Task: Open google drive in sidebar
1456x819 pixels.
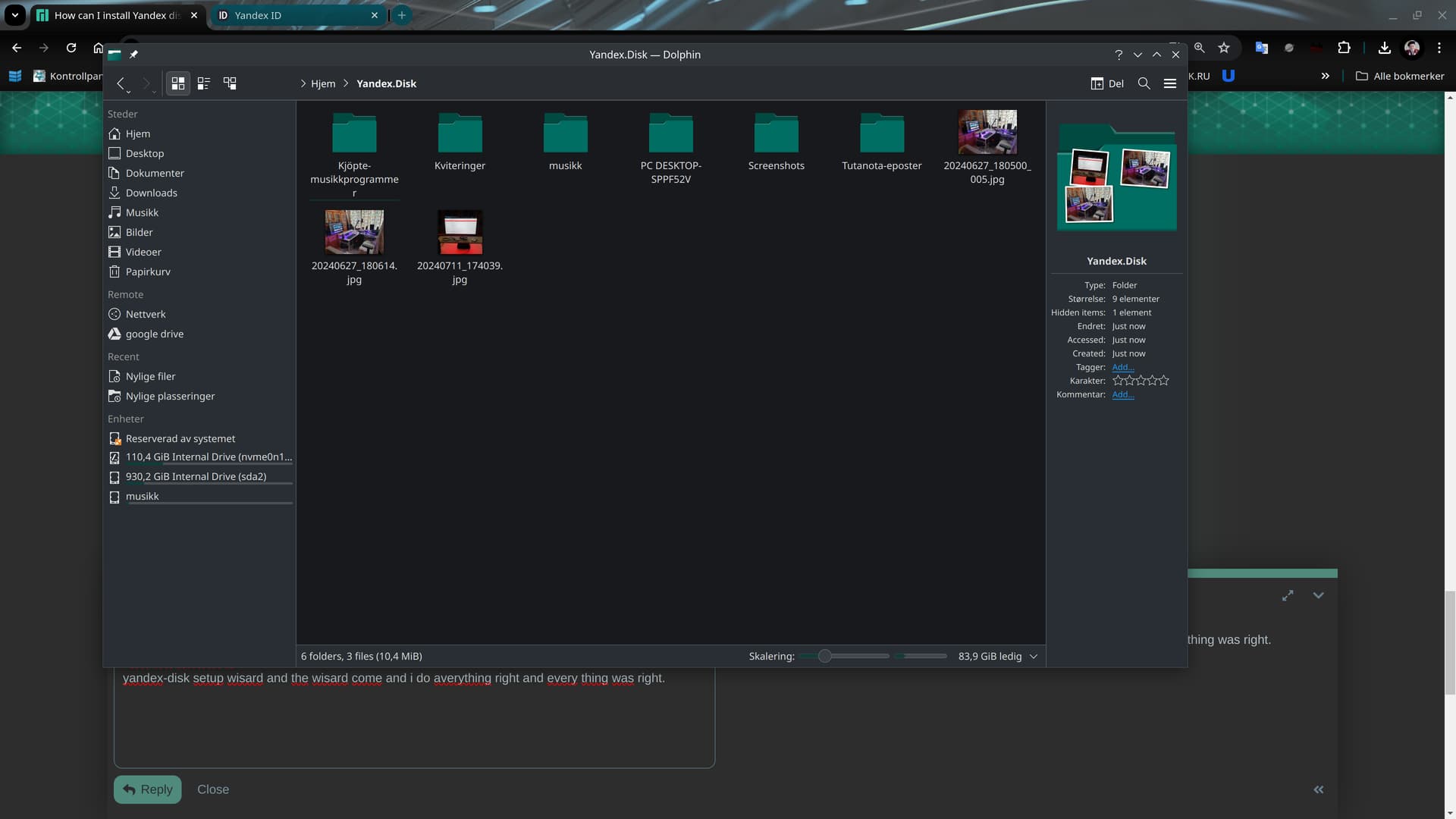Action: (x=199, y=334)
